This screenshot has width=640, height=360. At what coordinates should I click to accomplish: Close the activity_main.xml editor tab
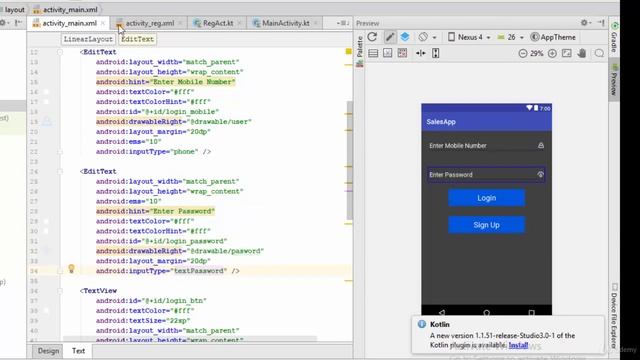[x=103, y=23]
